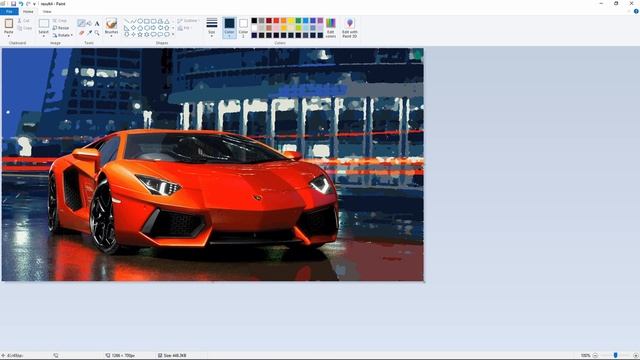The width and height of the screenshot is (640, 360).
Task: Choose the Triangle shape
Action: pos(167,21)
